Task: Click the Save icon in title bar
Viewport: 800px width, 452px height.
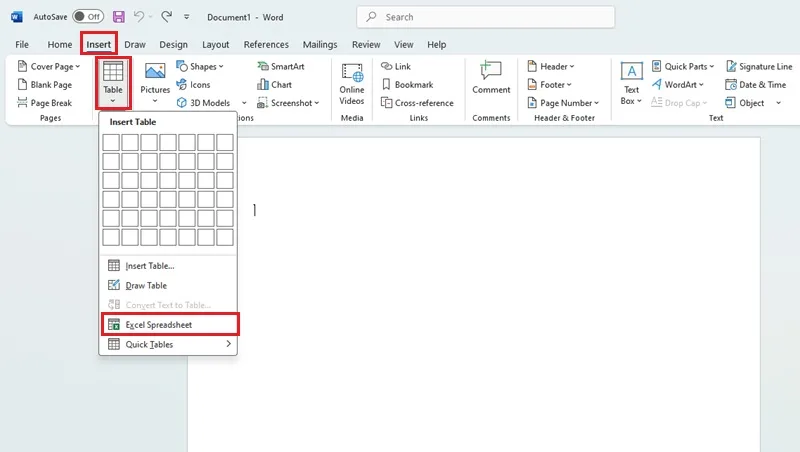Action: 119,17
